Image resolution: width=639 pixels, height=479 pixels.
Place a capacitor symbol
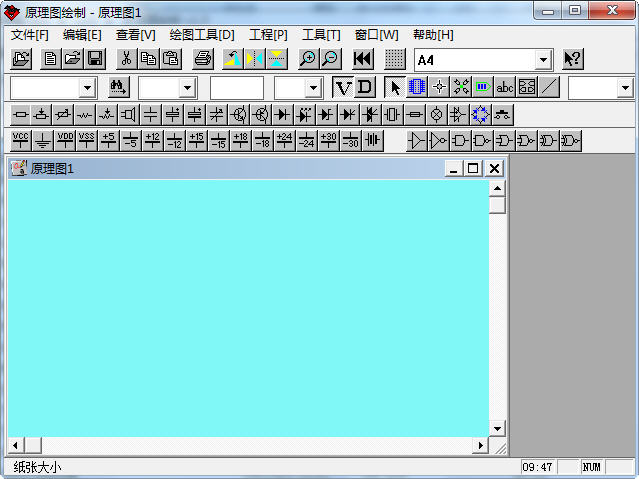(150, 115)
